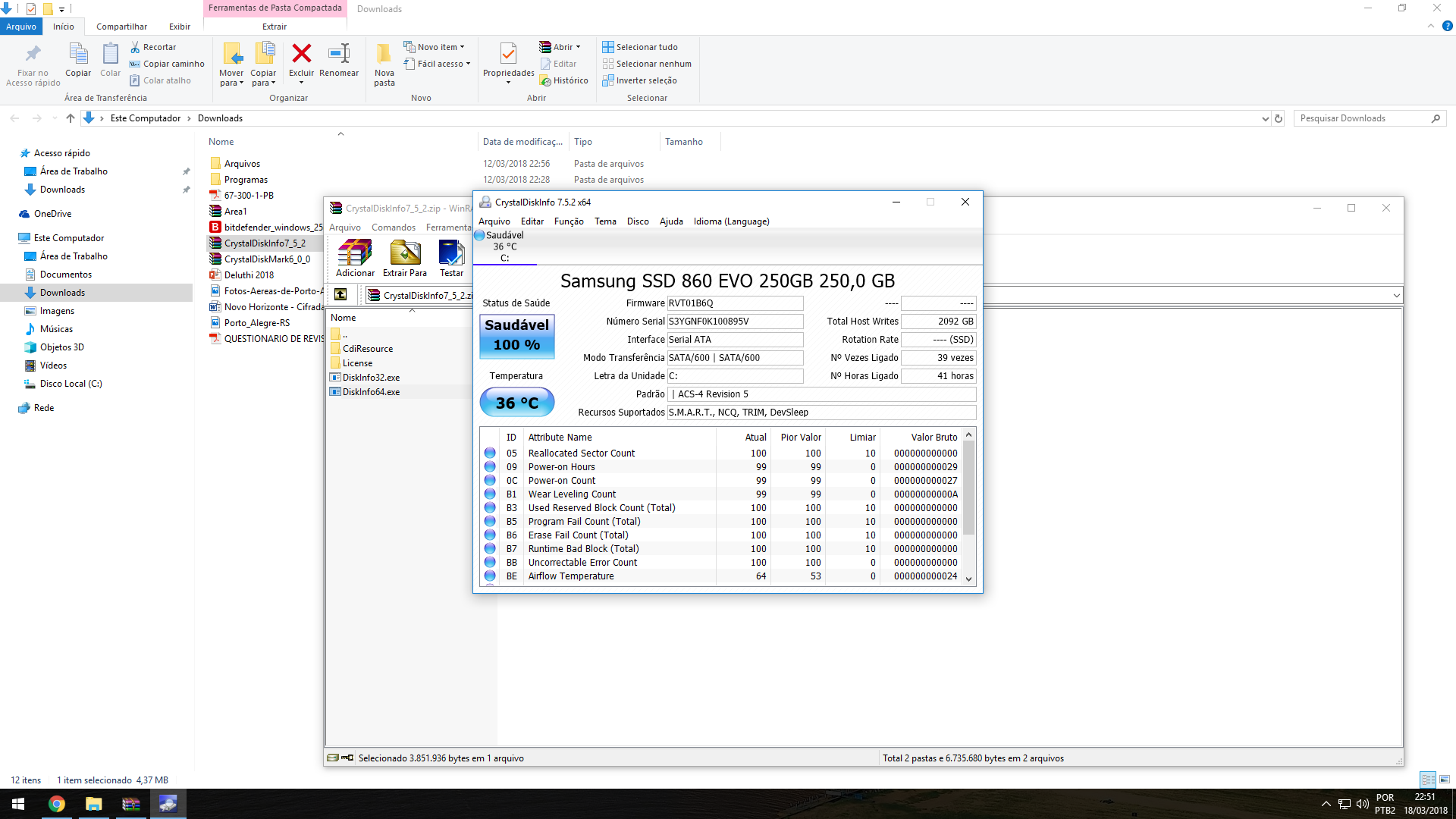This screenshot has width=1456, height=819.
Task: Click CrystalDiskInfo taskbar icon
Action: (168, 804)
